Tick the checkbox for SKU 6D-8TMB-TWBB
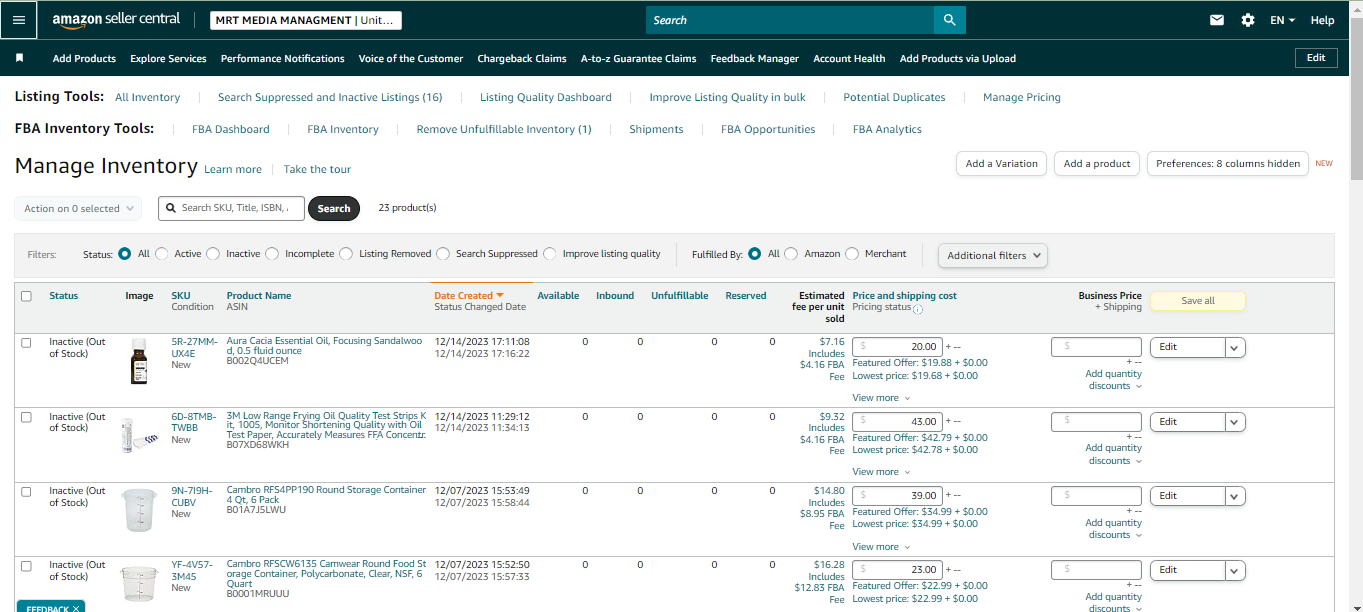The image size is (1363, 612). coord(26,417)
